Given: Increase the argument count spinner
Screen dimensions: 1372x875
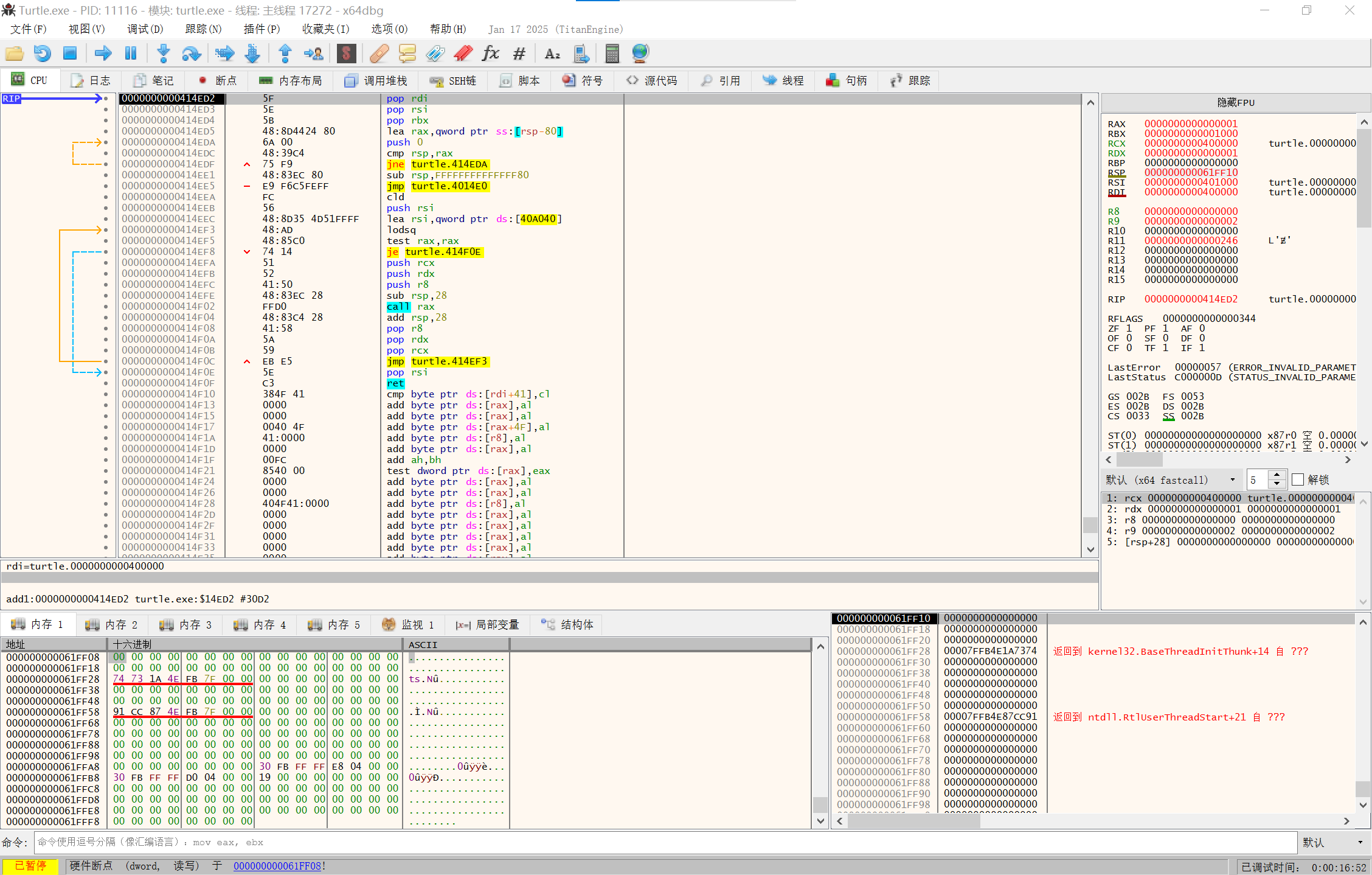Looking at the screenshot, I should (x=1277, y=475).
